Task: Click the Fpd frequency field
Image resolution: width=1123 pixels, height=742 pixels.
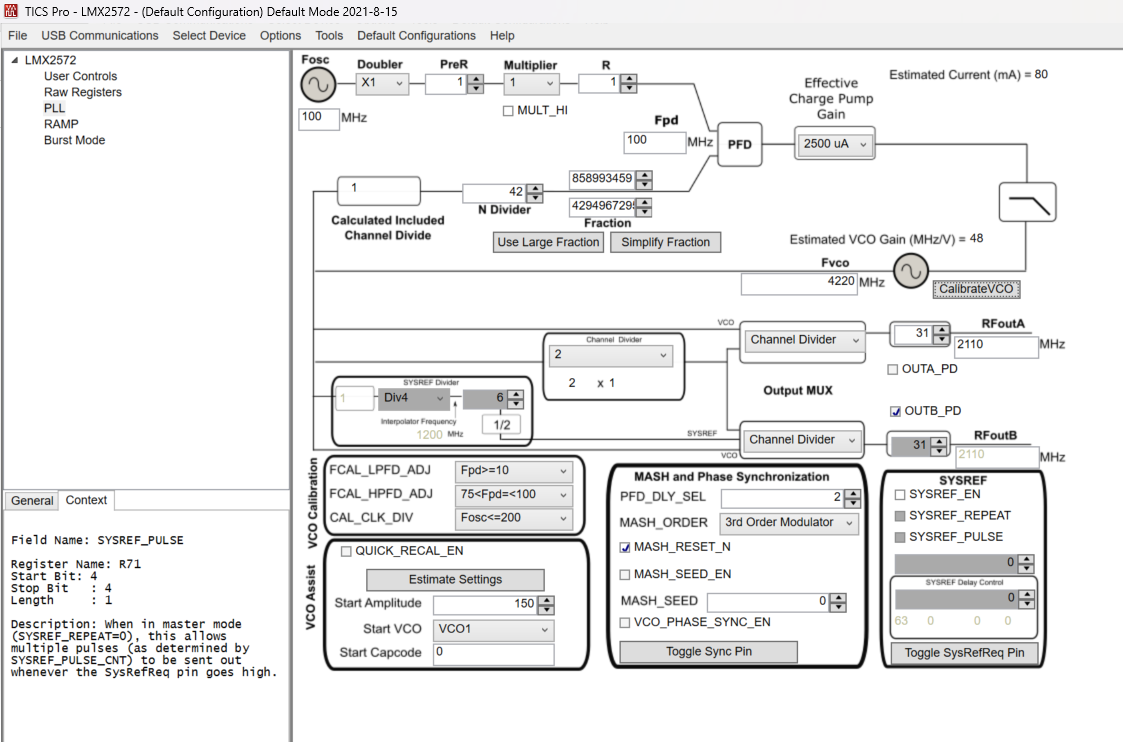Action: pyautogui.click(x=655, y=142)
